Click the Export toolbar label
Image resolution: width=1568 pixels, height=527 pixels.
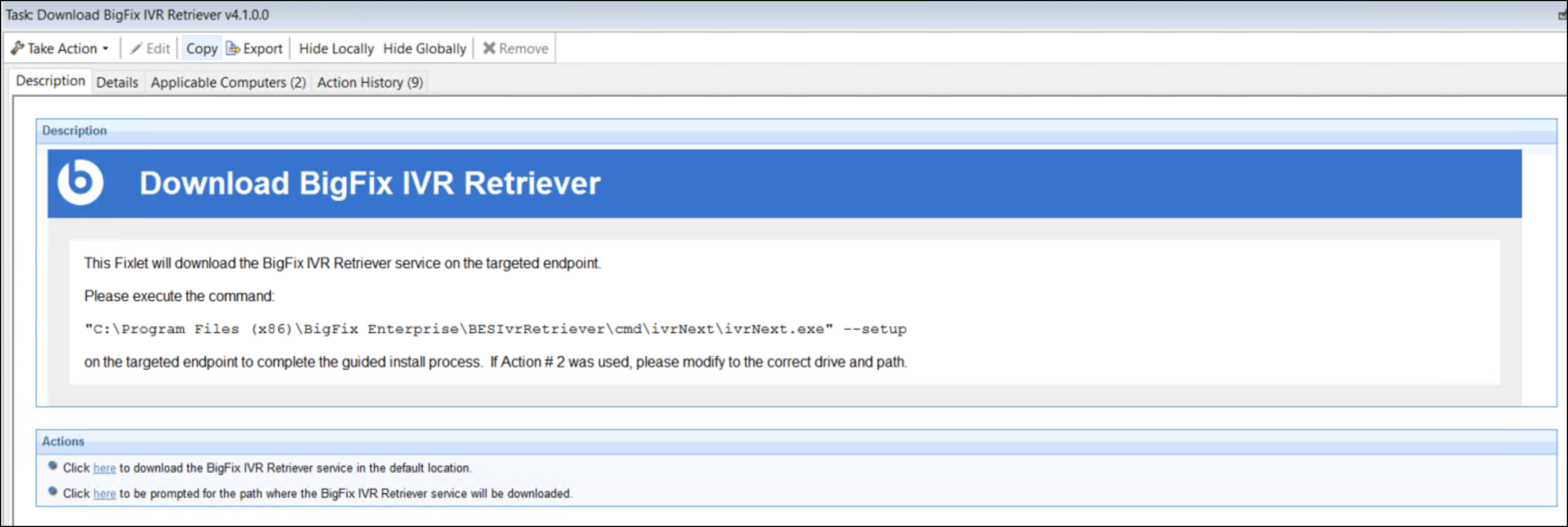(263, 48)
